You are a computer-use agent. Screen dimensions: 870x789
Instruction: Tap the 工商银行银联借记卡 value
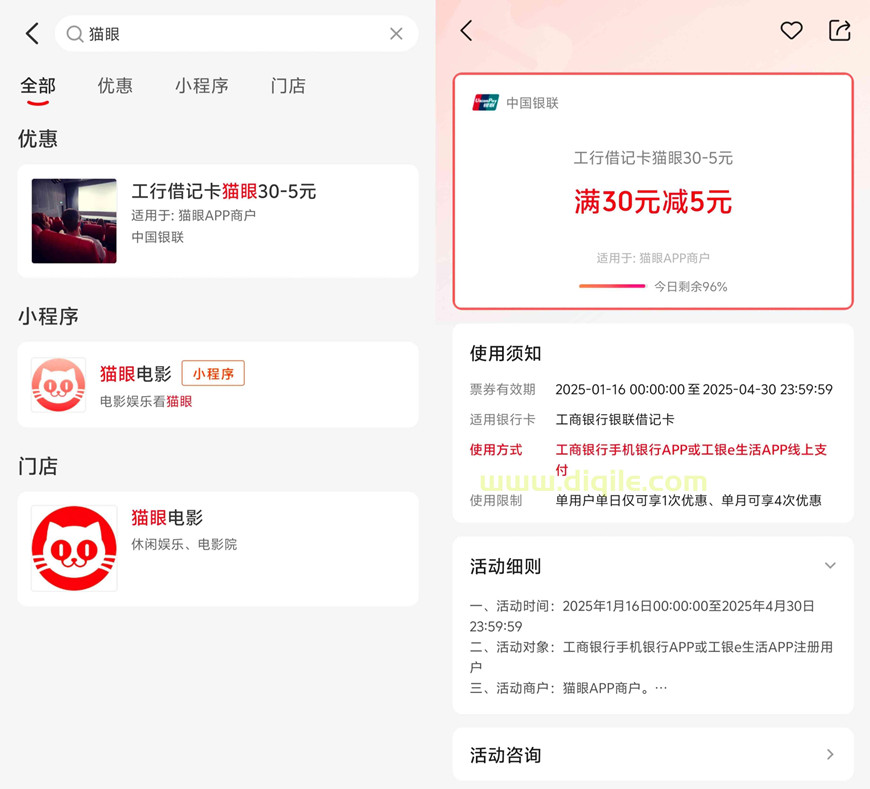click(x=615, y=419)
